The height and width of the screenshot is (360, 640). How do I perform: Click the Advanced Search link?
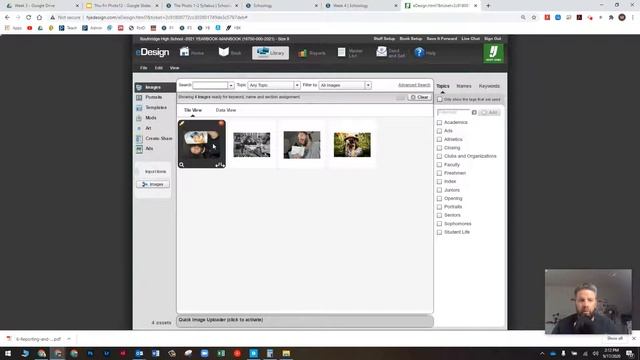click(x=414, y=85)
